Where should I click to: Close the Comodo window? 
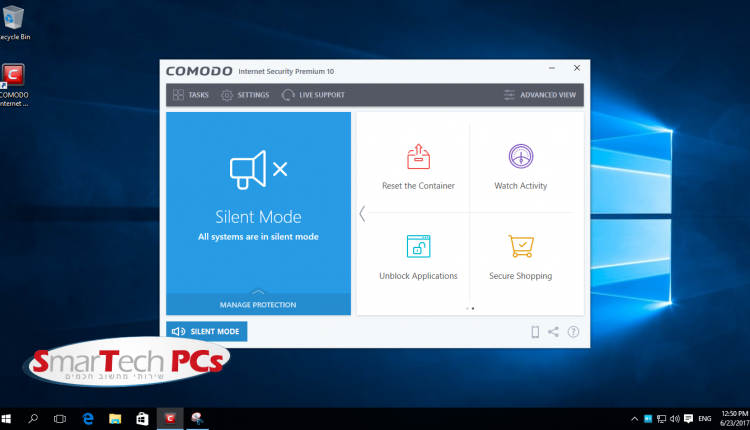(x=577, y=68)
